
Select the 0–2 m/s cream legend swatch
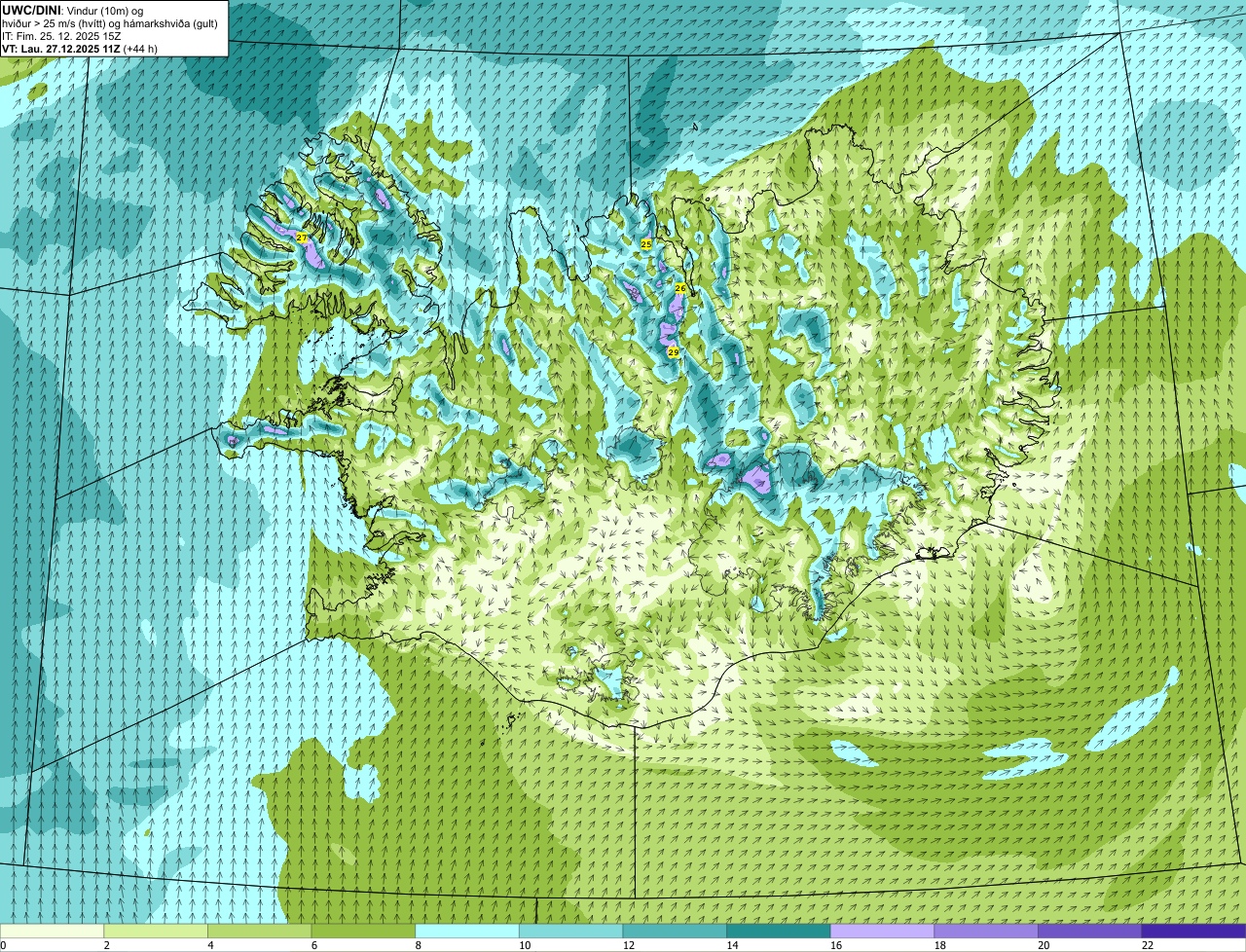52,931
